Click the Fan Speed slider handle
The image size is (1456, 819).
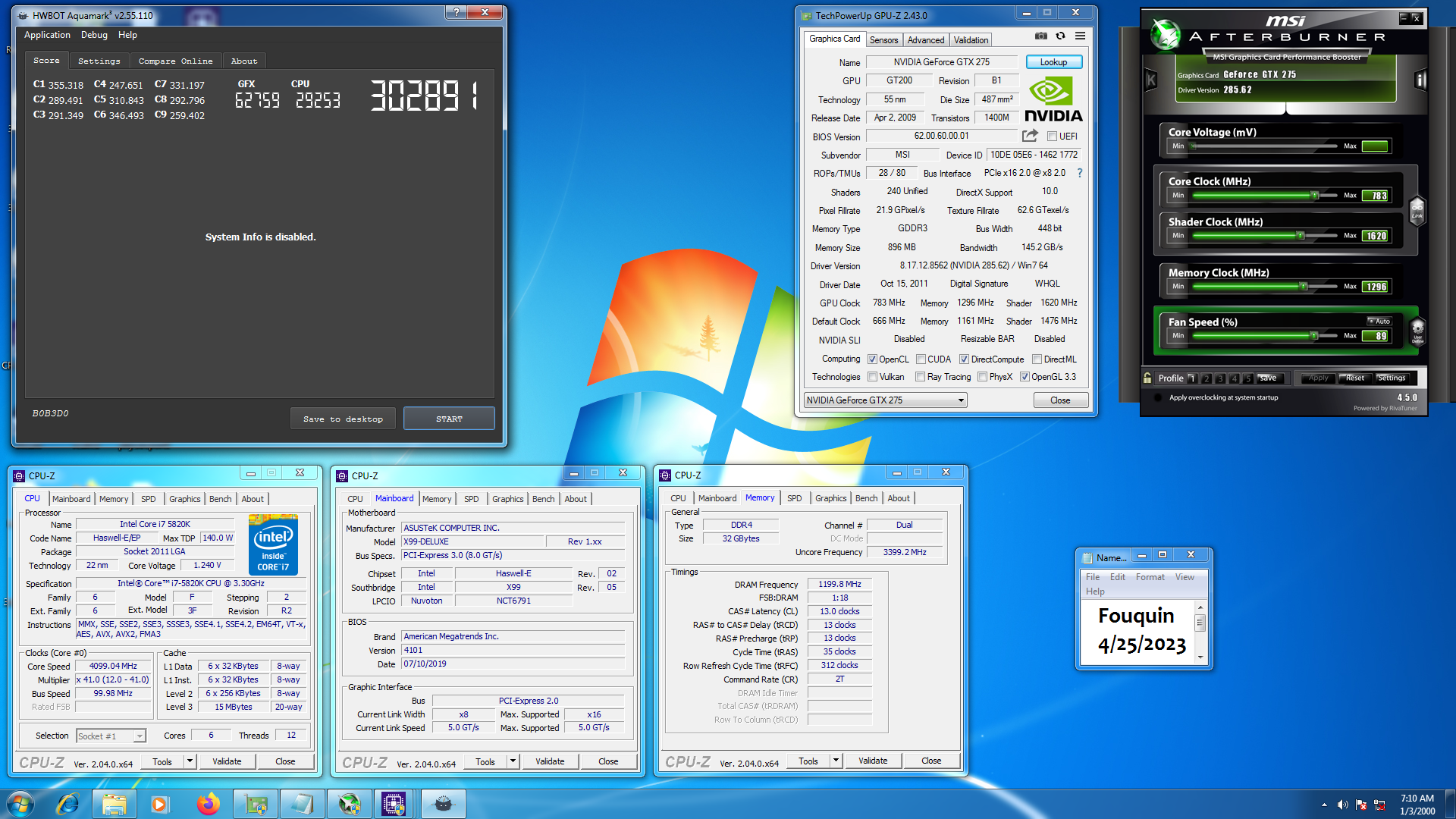[1314, 336]
